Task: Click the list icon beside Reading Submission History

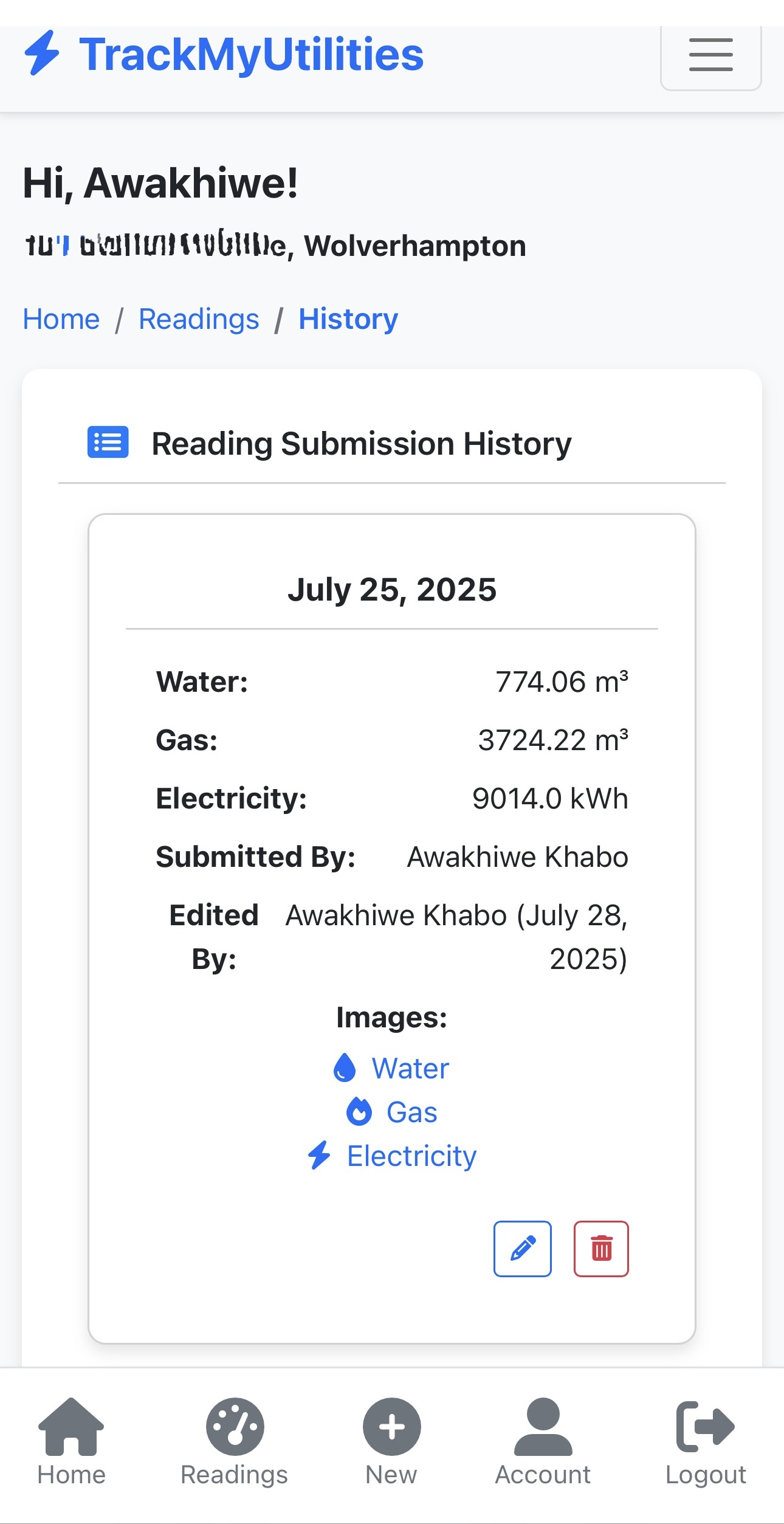Action: pos(108,442)
